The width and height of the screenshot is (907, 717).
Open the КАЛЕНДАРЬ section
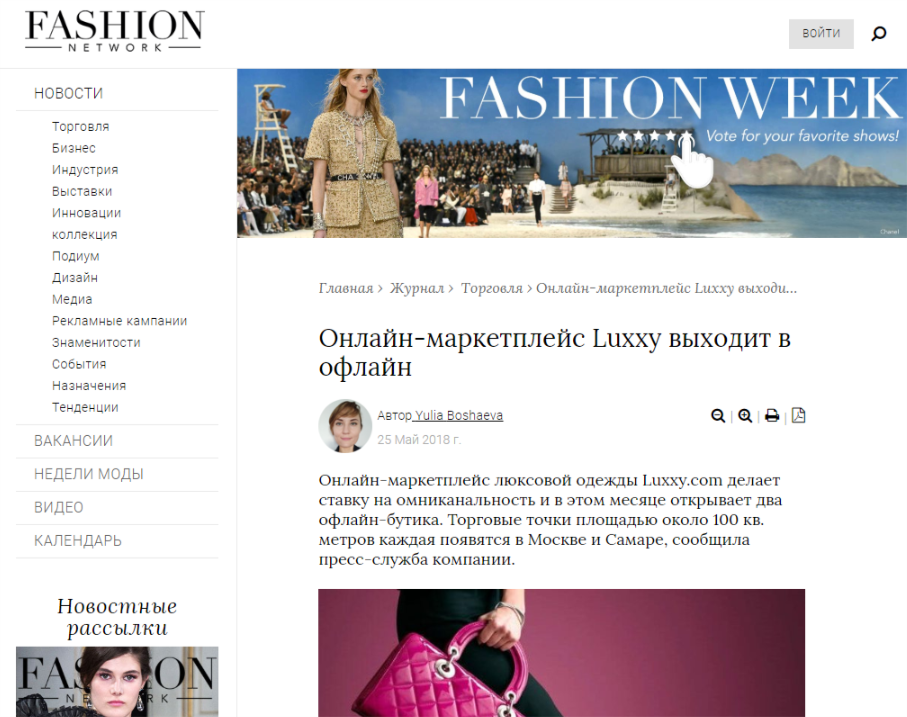[78, 541]
